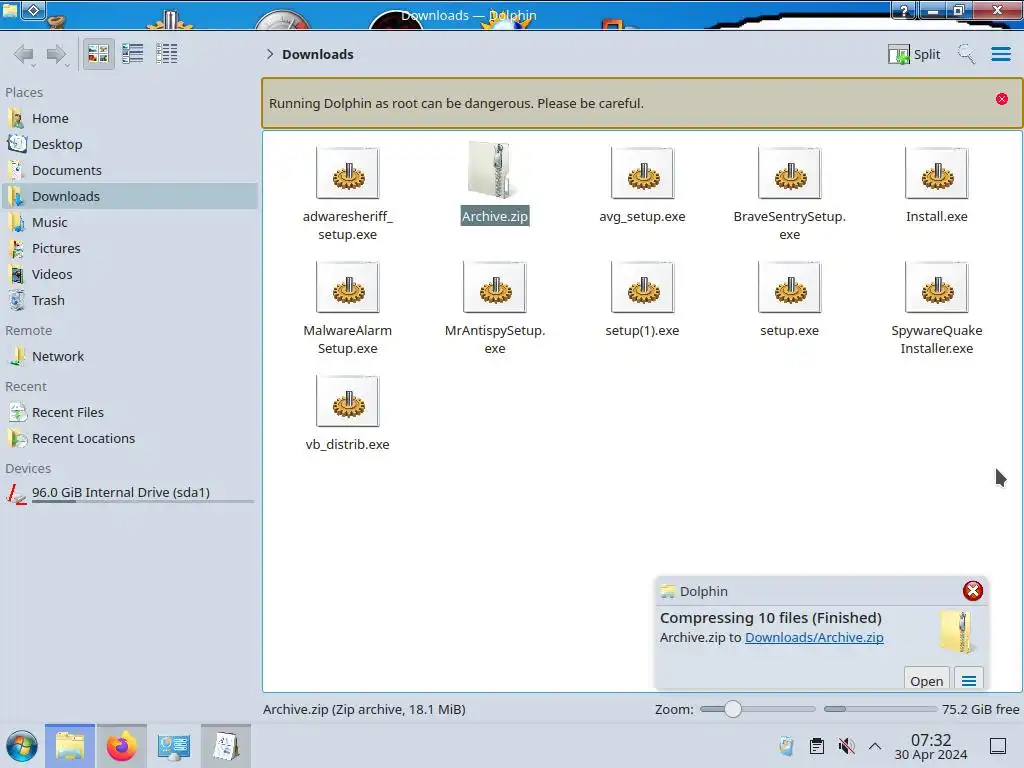
Task: Click Open in the notification
Action: (926, 679)
